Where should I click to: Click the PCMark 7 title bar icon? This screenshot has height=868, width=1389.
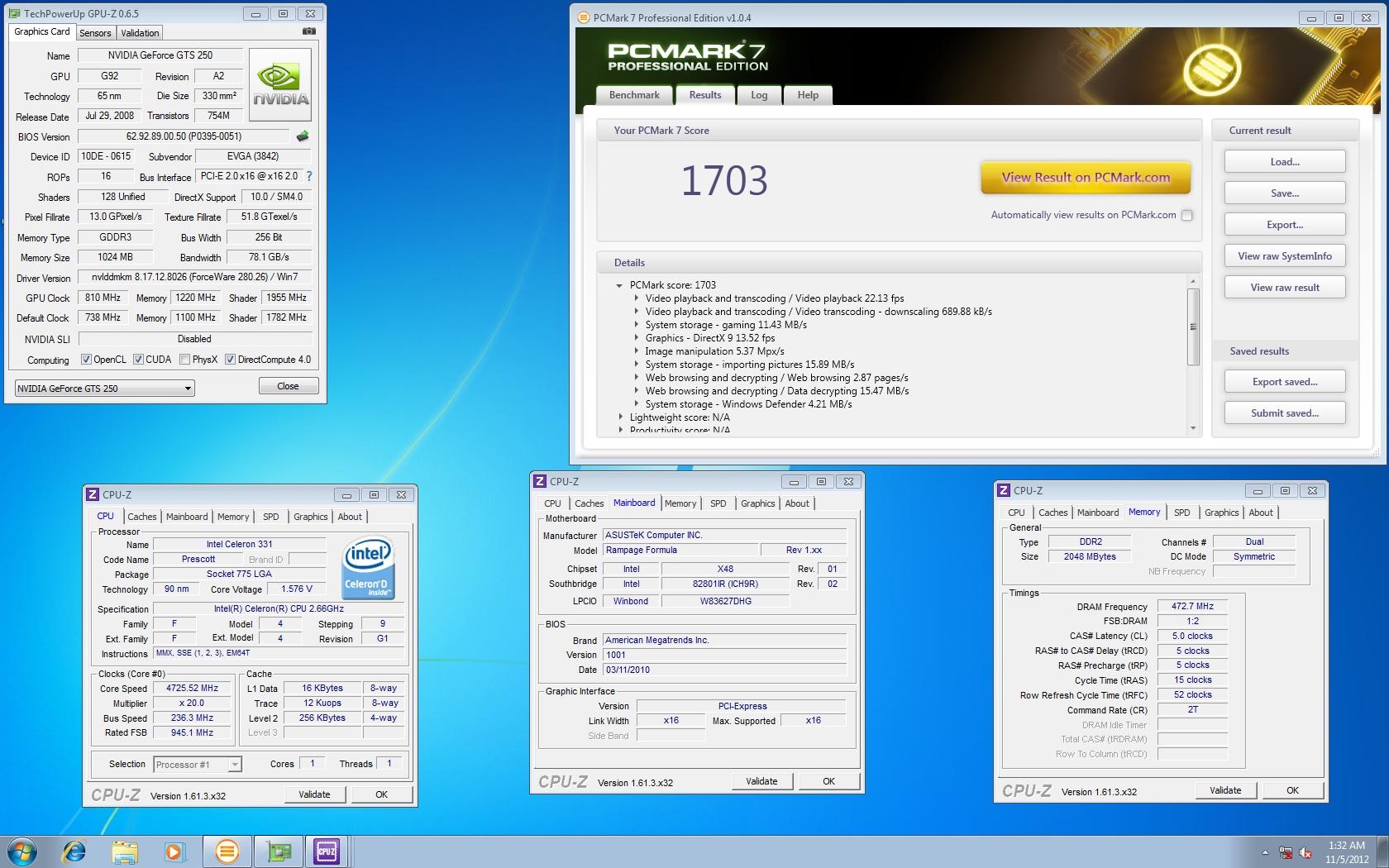coord(582,17)
